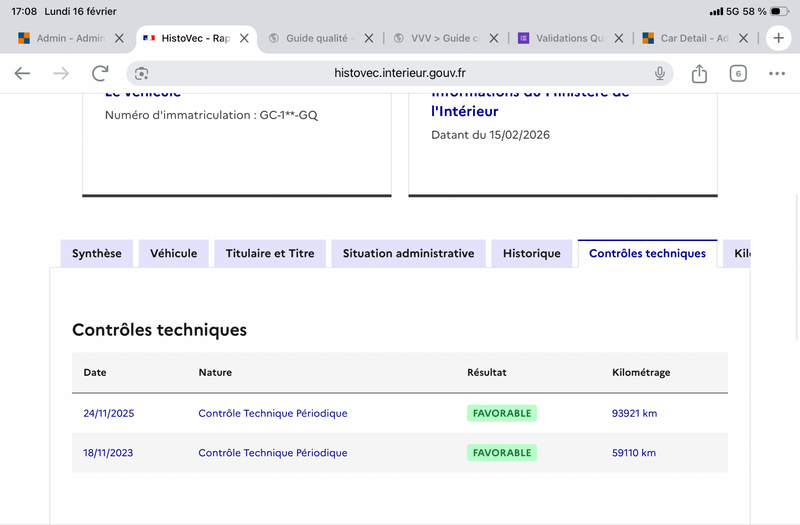The image size is (800, 525).
Task: Reload the HistoVec page
Action: (100, 73)
